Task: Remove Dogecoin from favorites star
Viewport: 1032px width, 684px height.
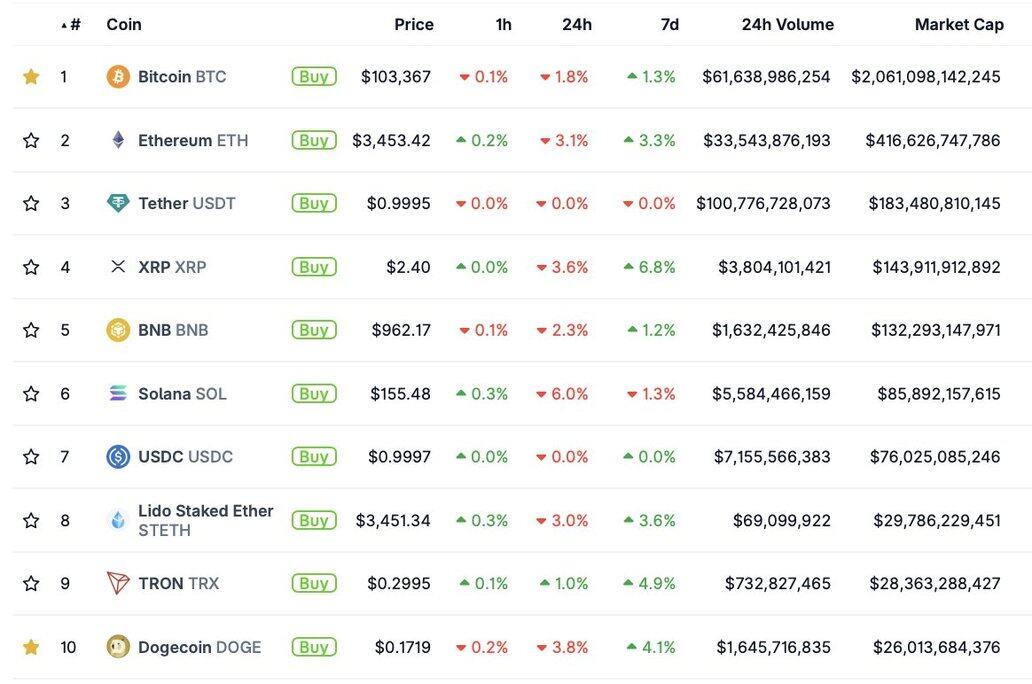Action: pos(31,647)
